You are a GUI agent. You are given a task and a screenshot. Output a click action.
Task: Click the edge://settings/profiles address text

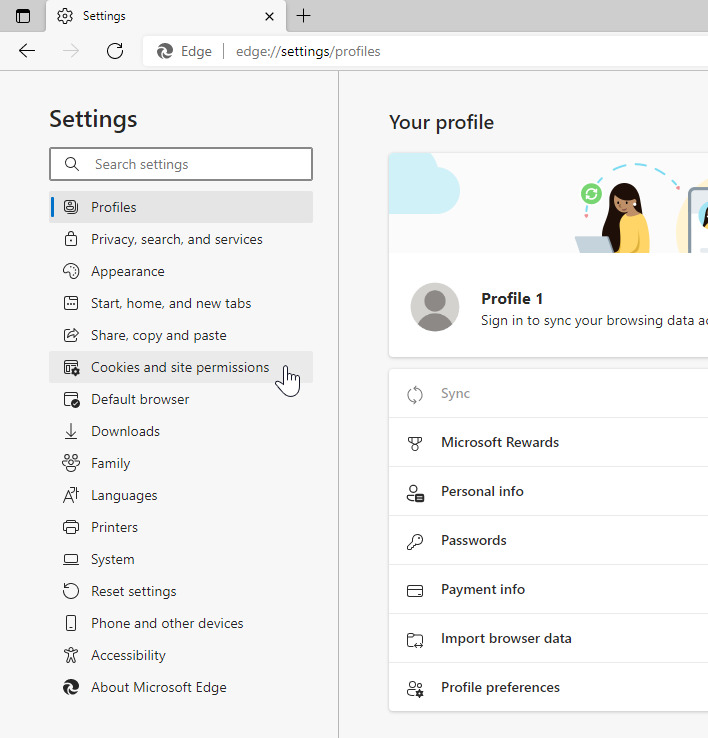[308, 51]
